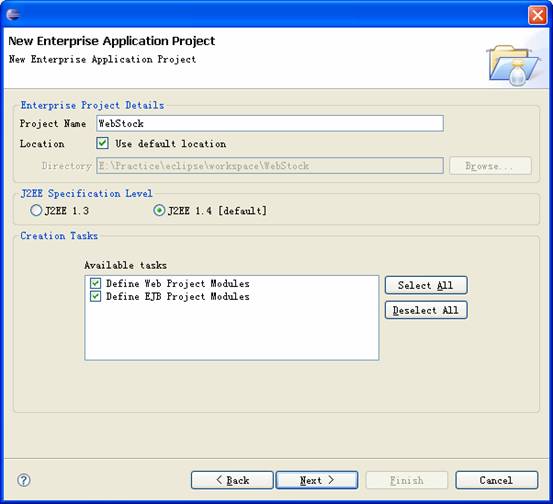Proceed with the Next button
Viewport: 553px width, 504px height.
pos(317,480)
